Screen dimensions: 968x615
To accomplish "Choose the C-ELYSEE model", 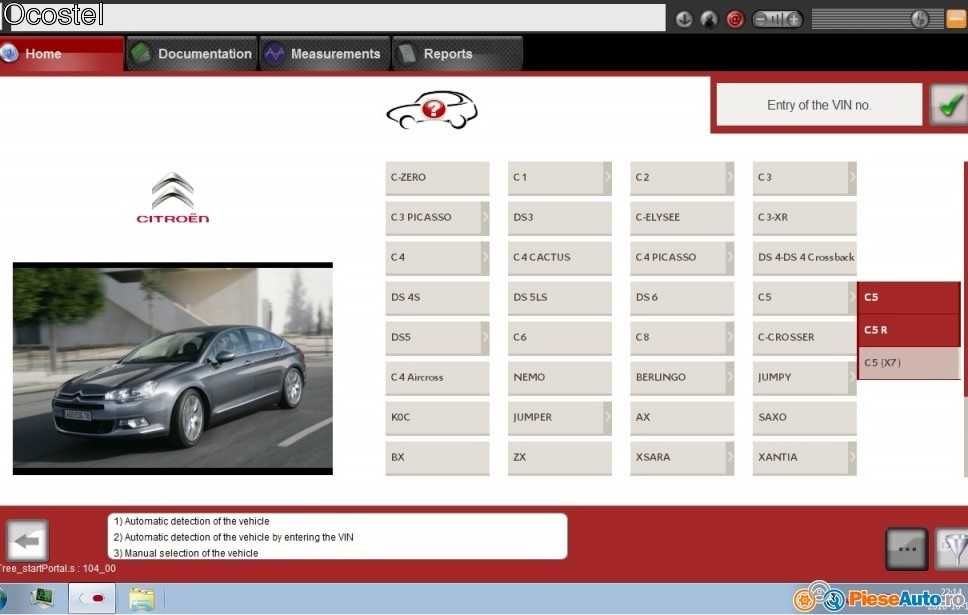I will tap(682, 218).
